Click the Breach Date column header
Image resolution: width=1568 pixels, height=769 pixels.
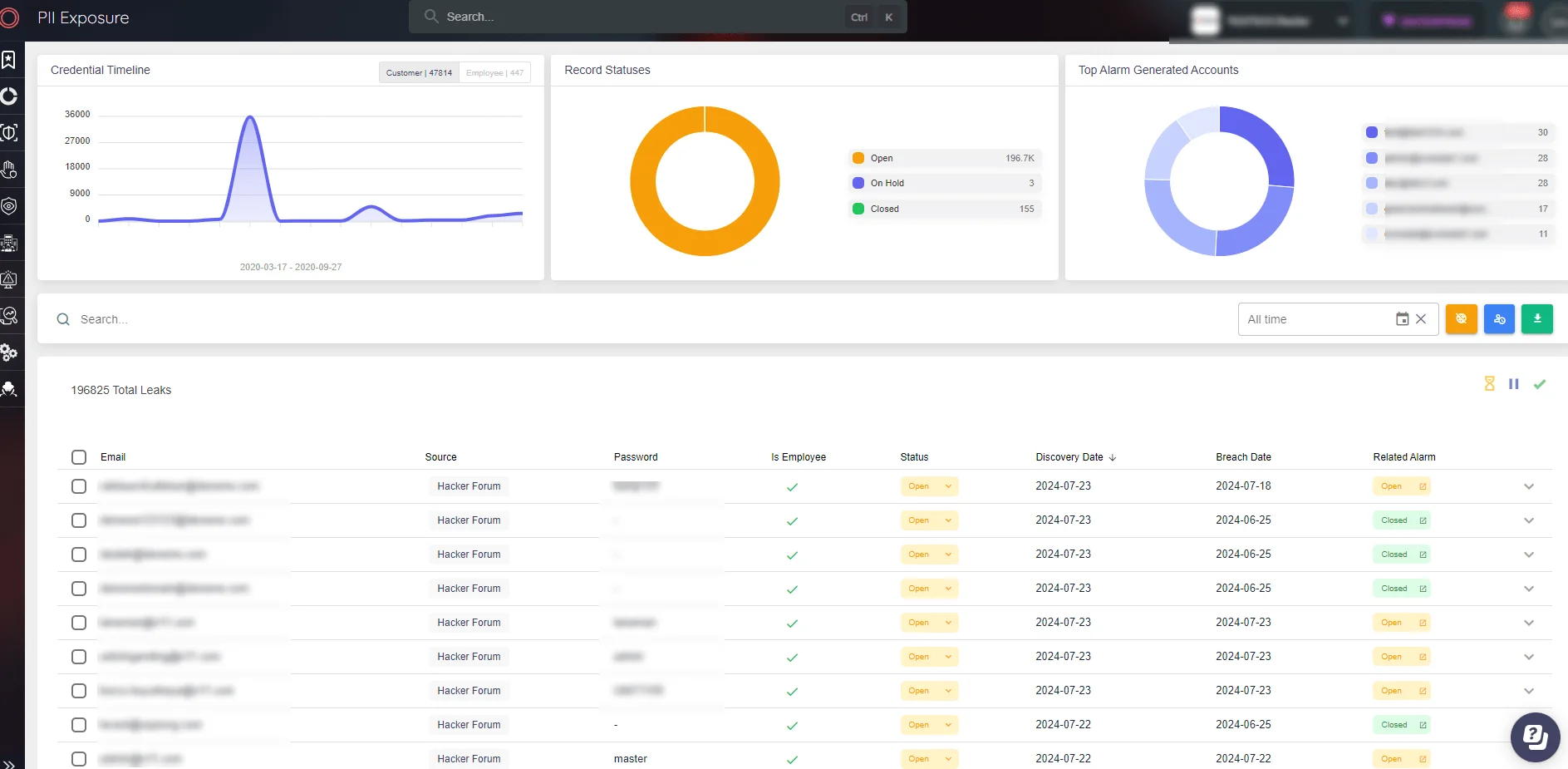1243,457
